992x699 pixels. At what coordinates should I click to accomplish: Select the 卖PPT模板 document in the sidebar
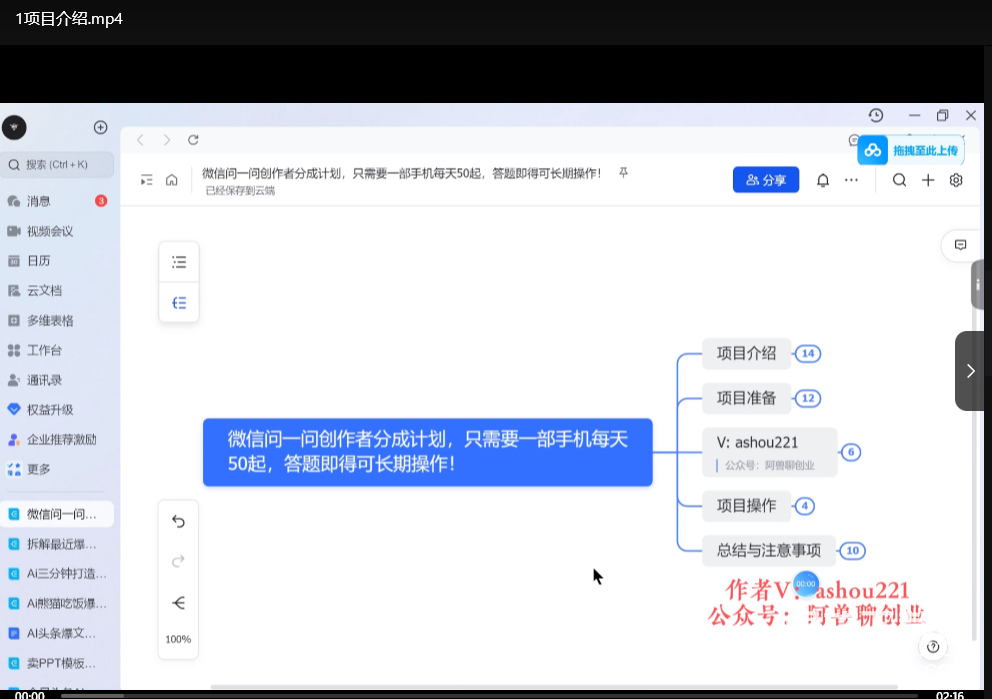[57, 663]
